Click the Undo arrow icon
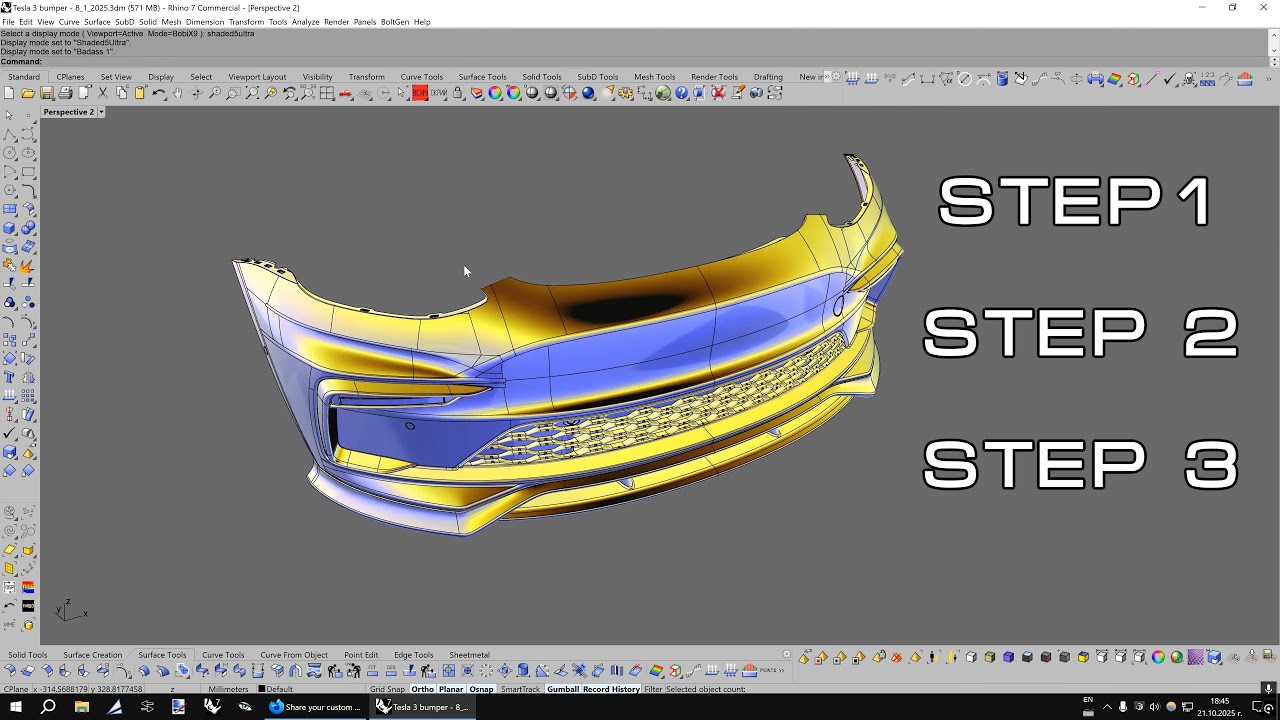1280x720 pixels. pos(159,93)
